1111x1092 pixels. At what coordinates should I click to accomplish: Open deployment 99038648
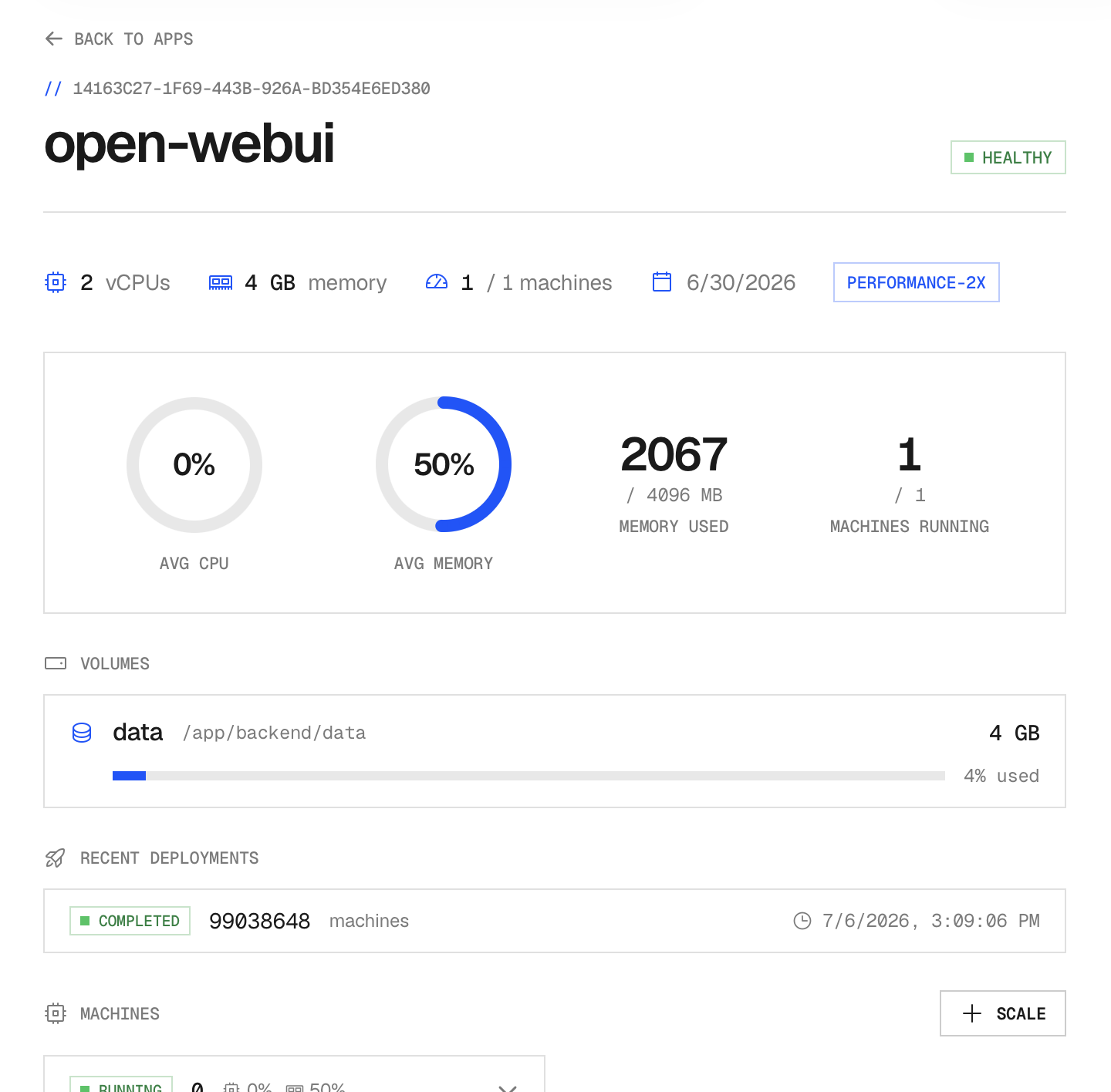pos(259,921)
